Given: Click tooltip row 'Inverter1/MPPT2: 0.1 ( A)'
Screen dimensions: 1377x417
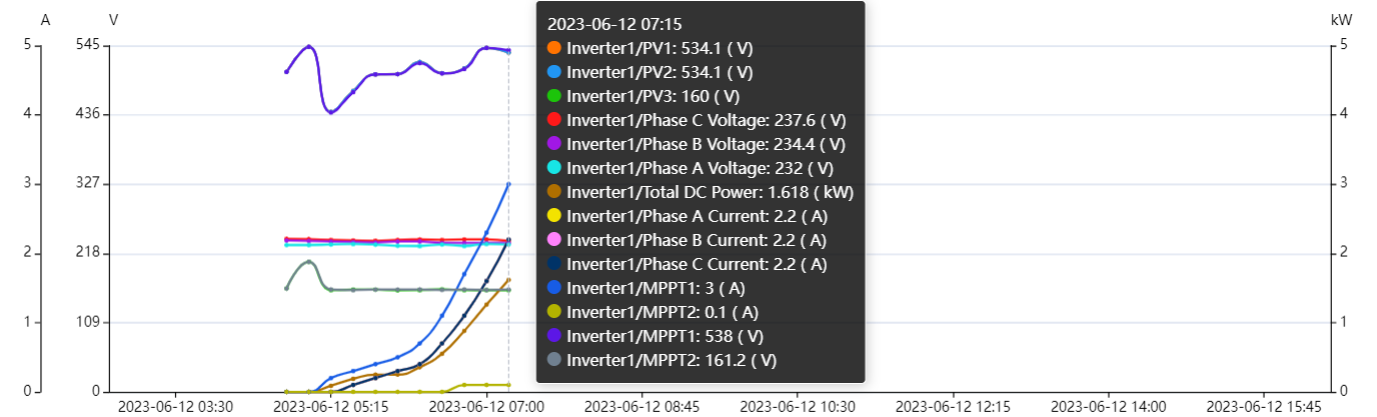Looking at the screenshot, I should pos(653,312).
